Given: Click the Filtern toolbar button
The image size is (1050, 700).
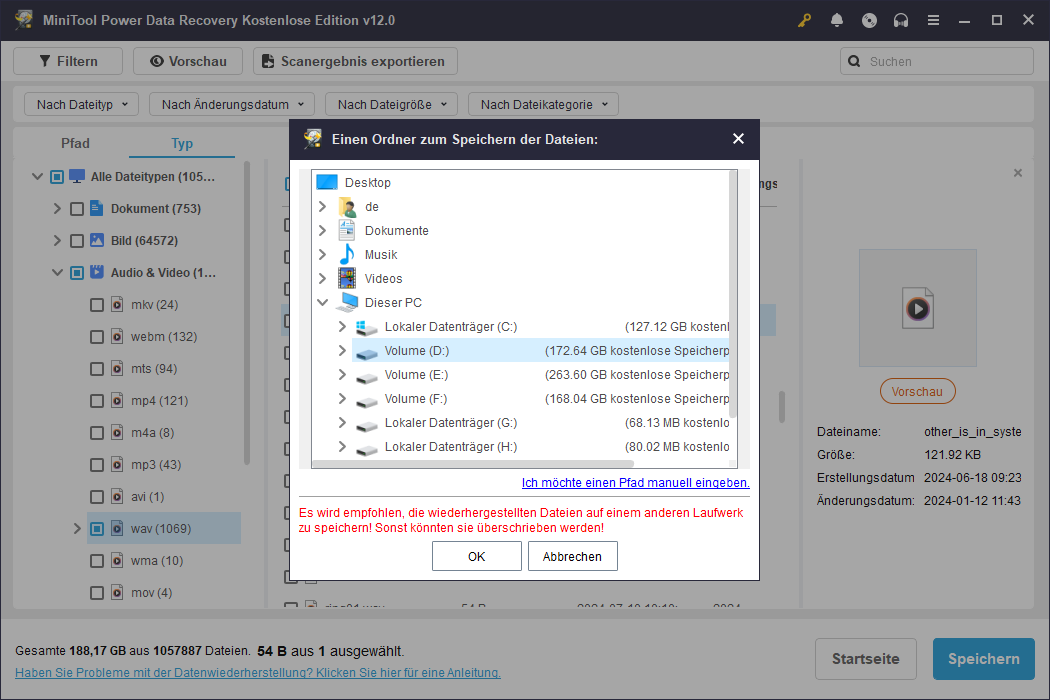Looking at the screenshot, I should pyautogui.click(x=68, y=61).
